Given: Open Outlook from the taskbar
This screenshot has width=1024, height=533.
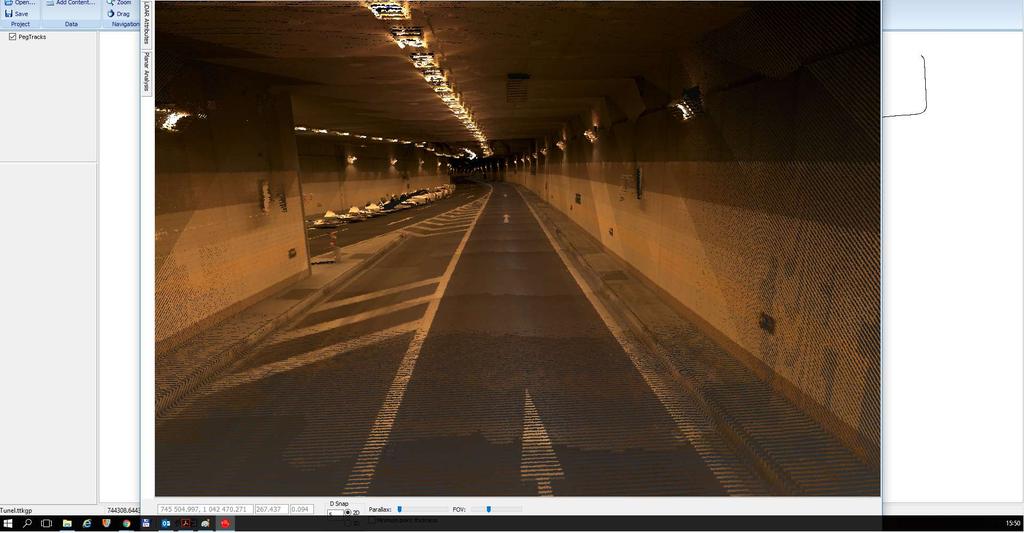Looking at the screenshot, I should 166,523.
